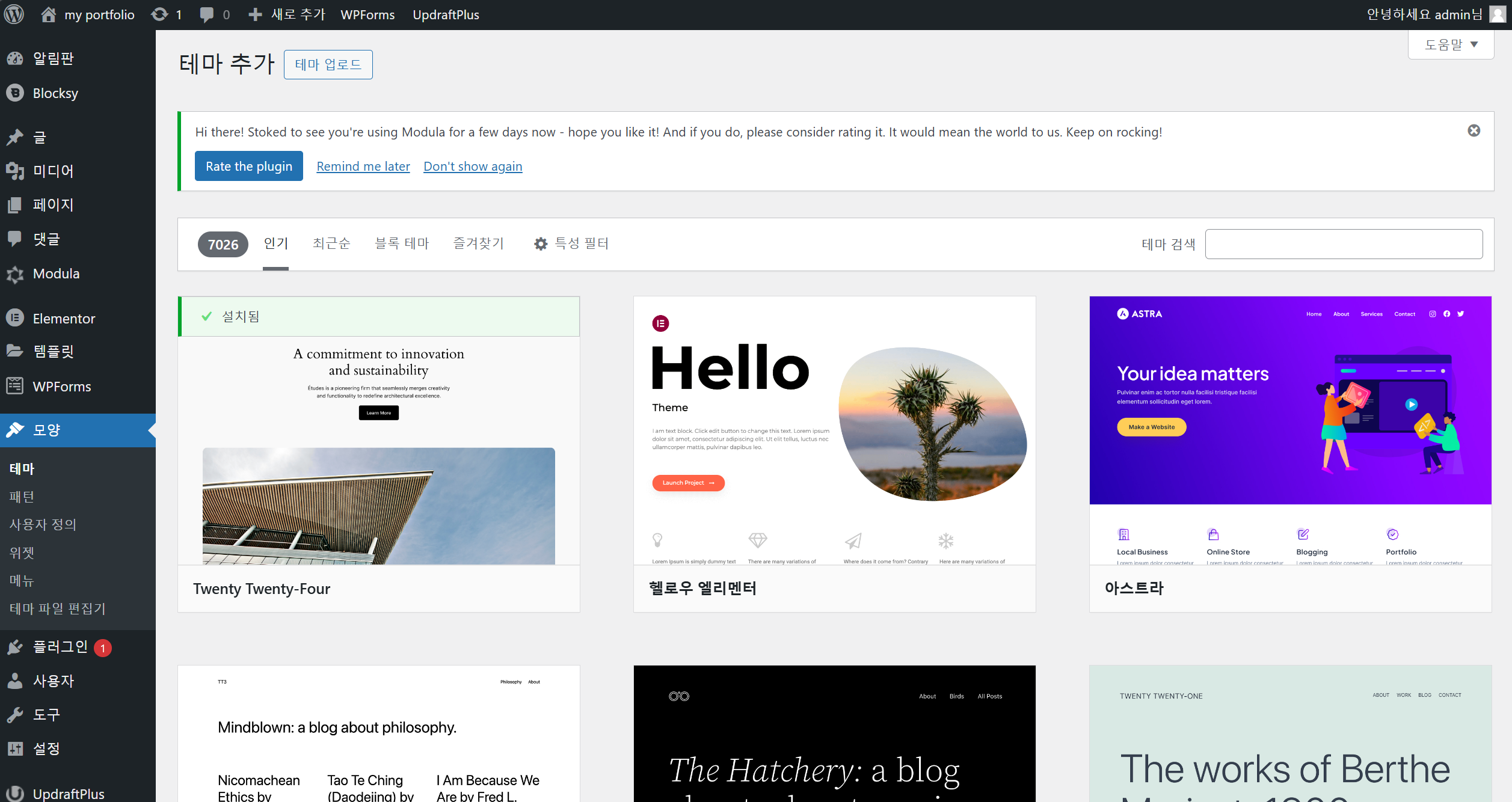Click the Remind me later link
Image resolution: width=1512 pixels, height=802 pixels.
(x=363, y=166)
